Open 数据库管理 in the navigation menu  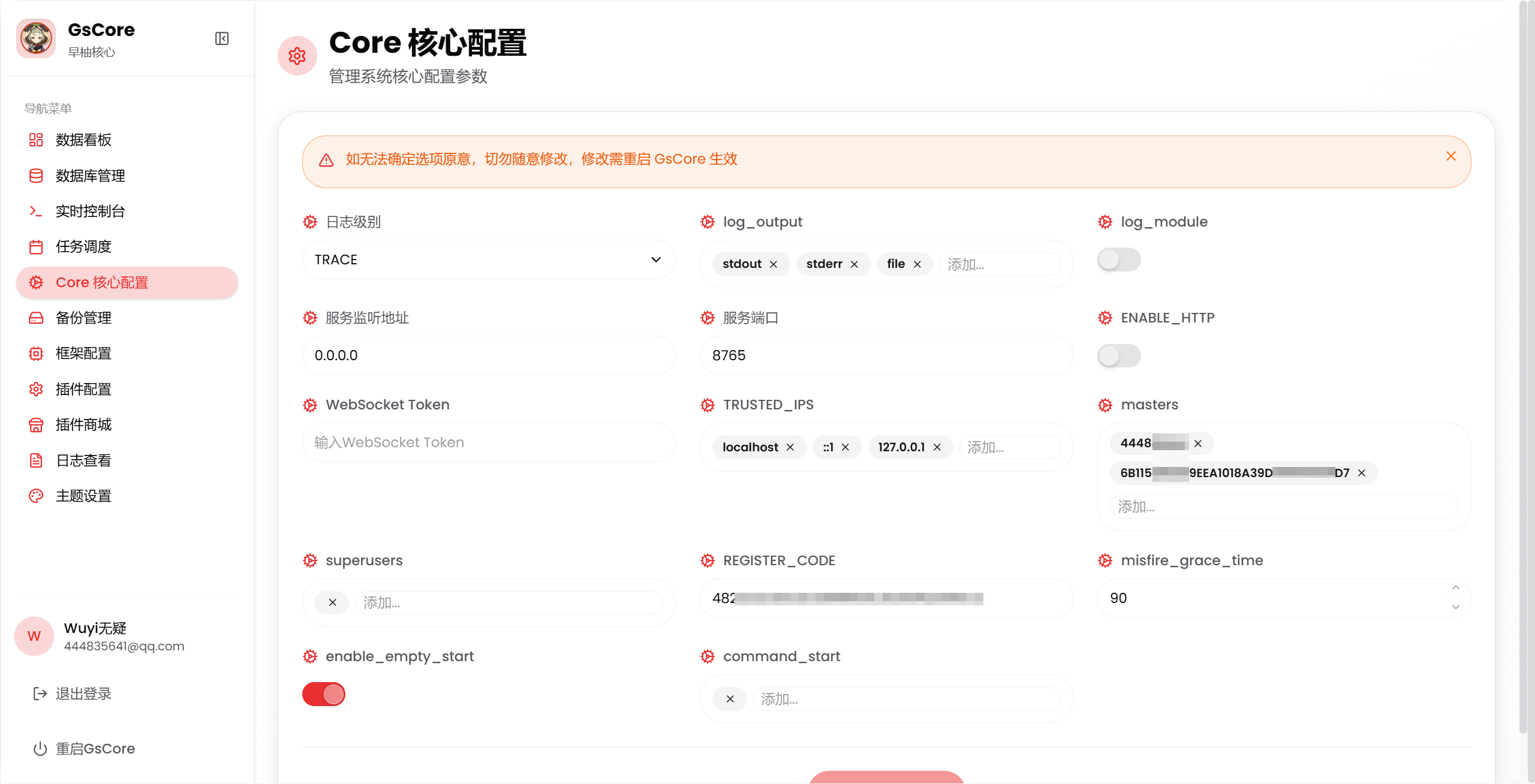click(90, 176)
